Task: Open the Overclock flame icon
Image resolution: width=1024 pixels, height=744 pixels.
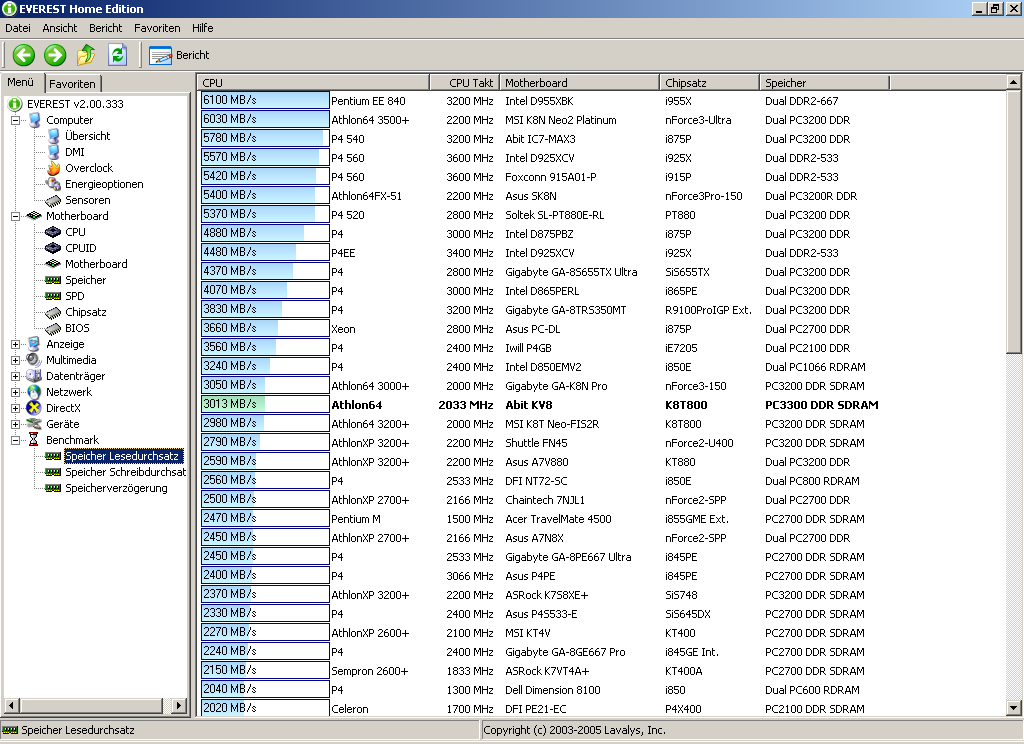Action: pyautogui.click(x=54, y=168)
